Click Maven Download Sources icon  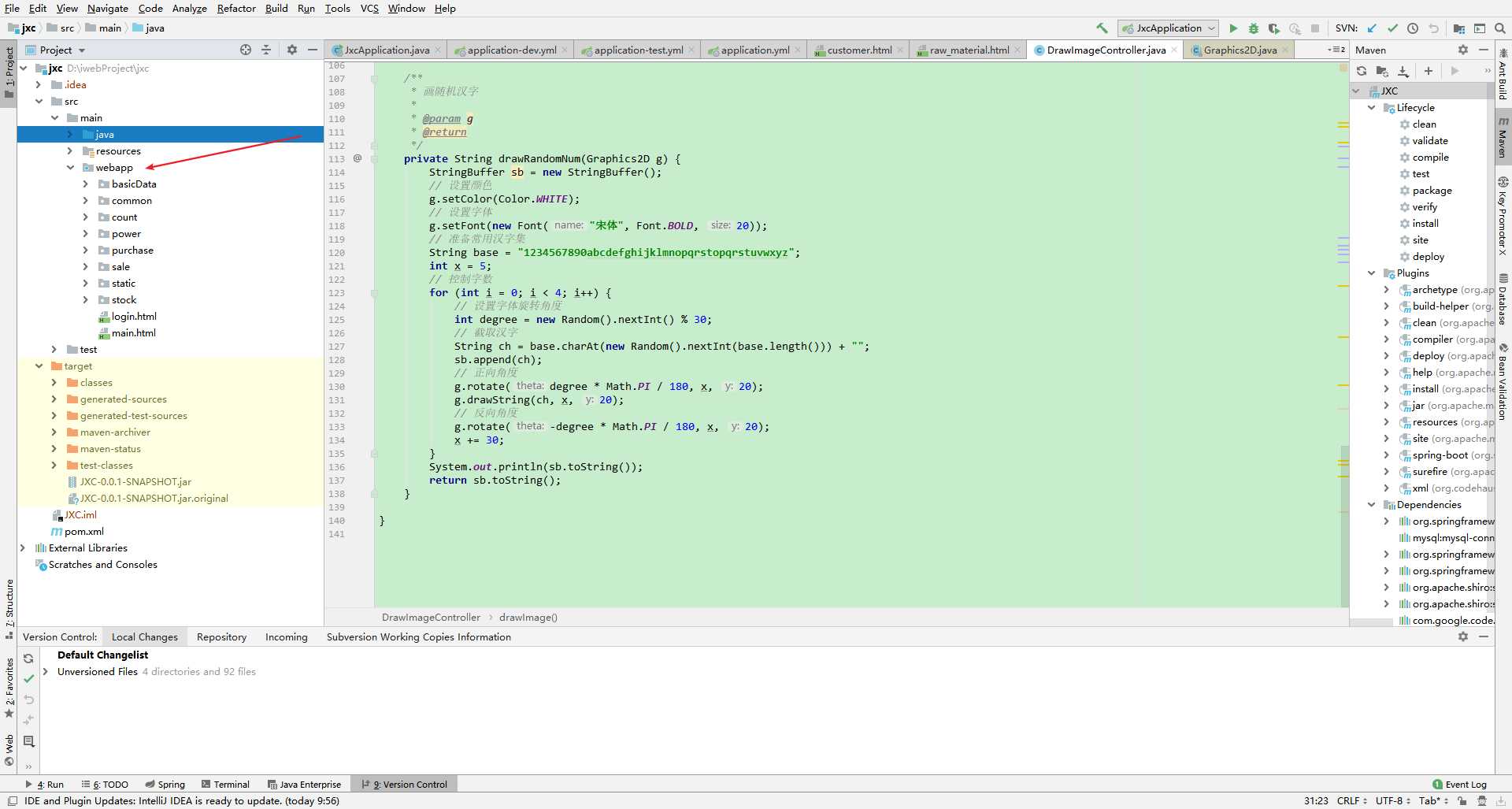tap(1403, 71)
